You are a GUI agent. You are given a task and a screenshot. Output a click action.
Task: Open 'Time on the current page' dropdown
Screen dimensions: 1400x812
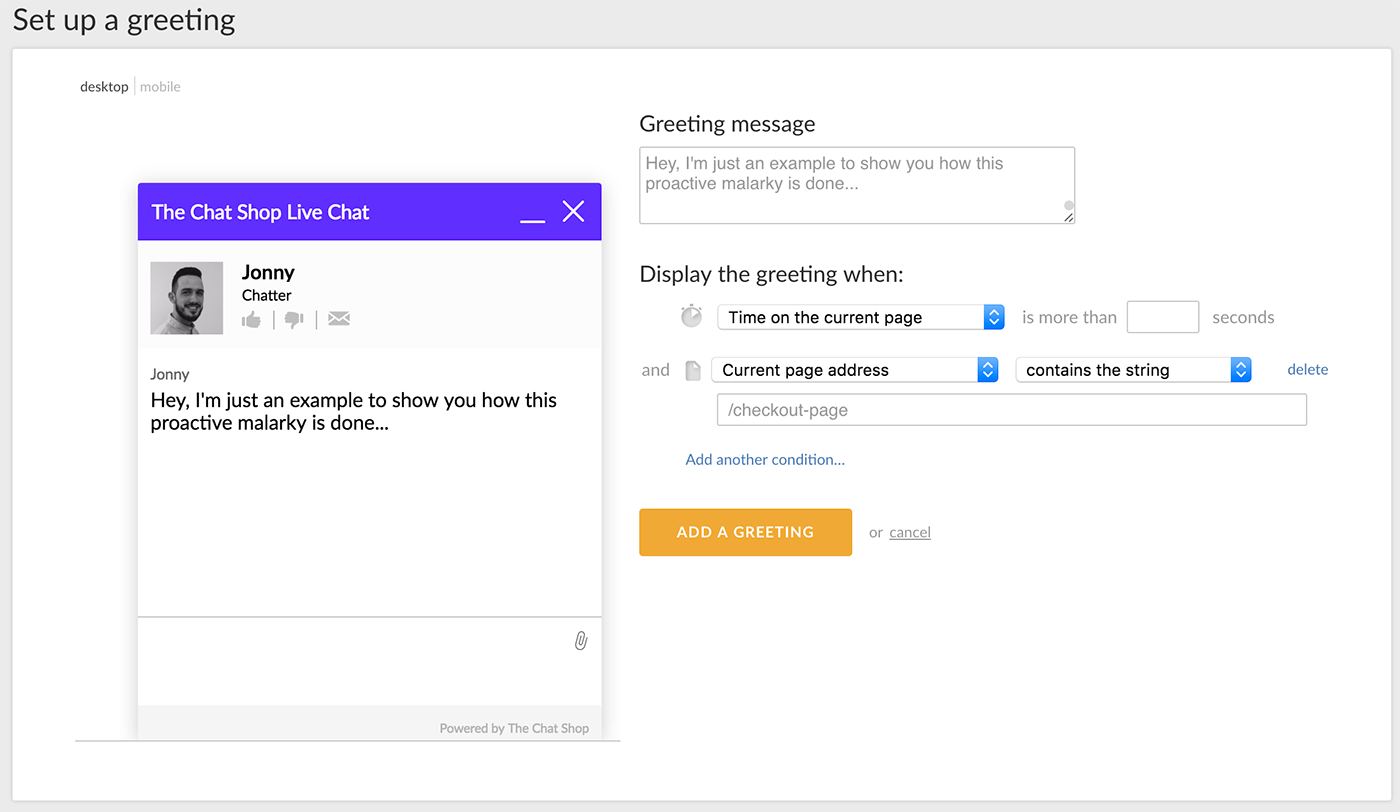[x=861, y=317]
